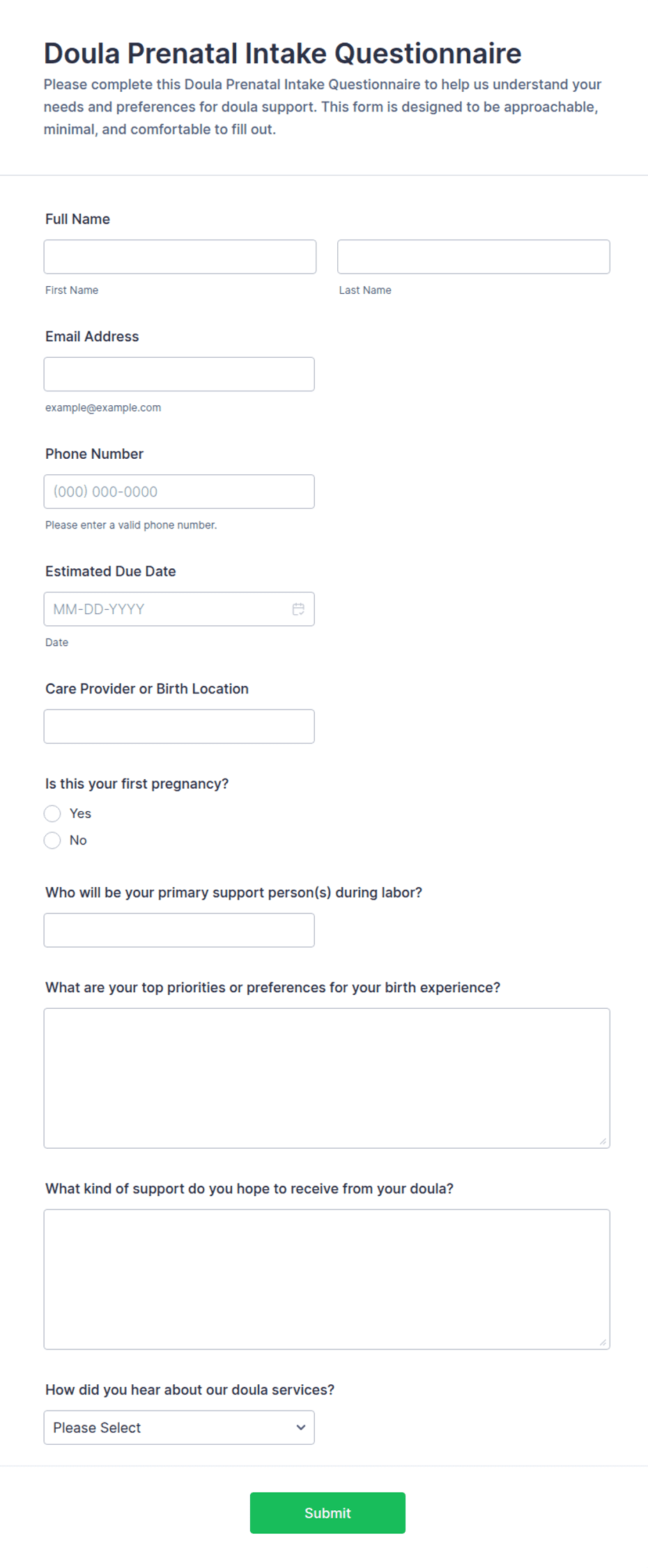Click the doula support text area
The height and width of the screenshot is (1568, 648).
327,1279
